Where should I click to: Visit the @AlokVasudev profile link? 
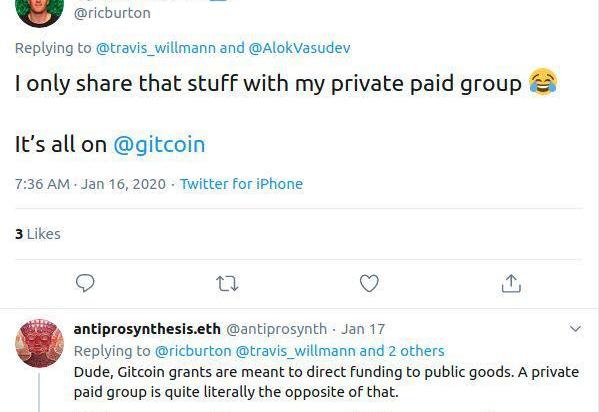pyautogui.click(x=299, y=48)
